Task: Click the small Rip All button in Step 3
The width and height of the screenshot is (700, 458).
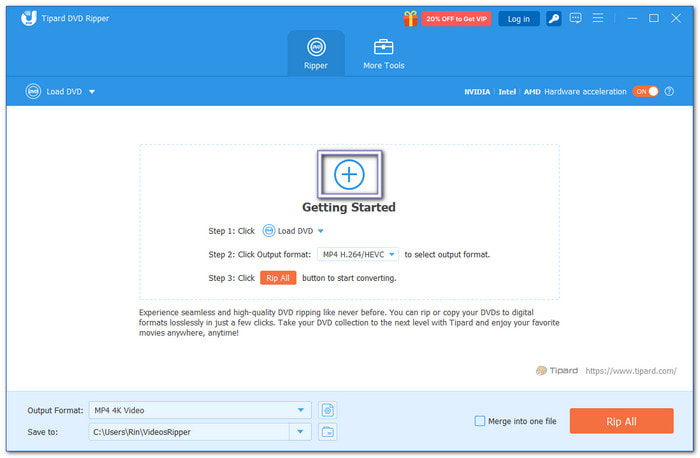Action: pos(278,278)
